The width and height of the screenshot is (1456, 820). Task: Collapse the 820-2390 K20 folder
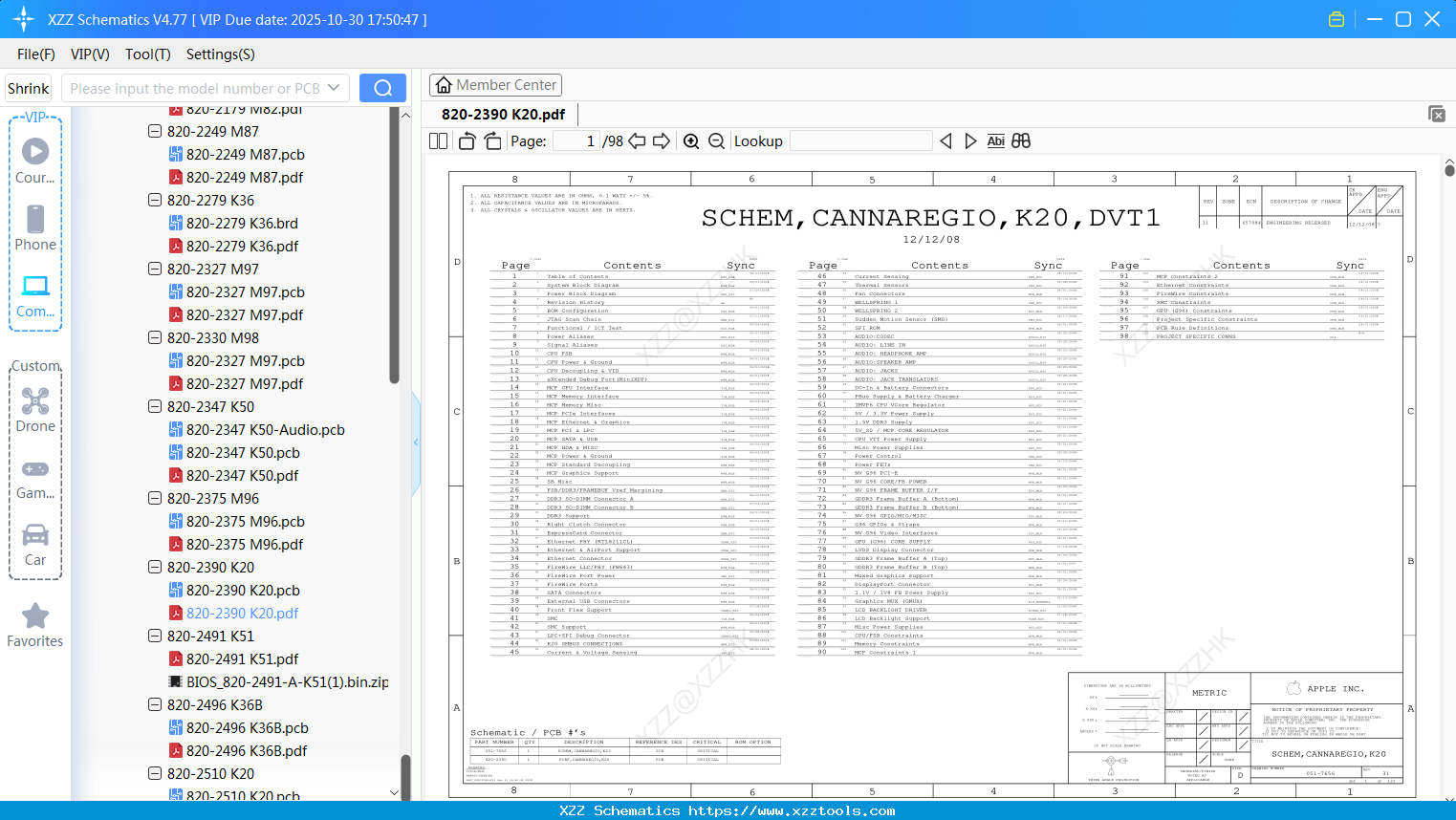[155, 567]
